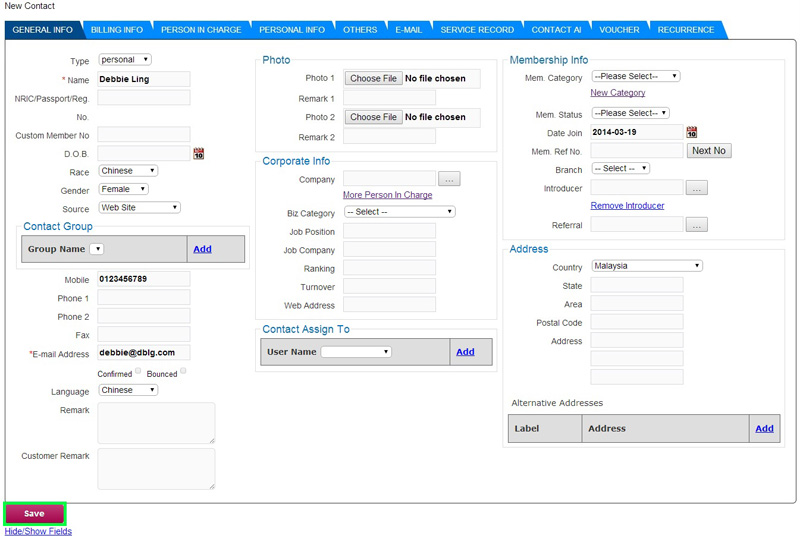Viewport: 800px width, 548px height.
Task: Open the Gender dropdown showing Female
Action: [123, 189]
